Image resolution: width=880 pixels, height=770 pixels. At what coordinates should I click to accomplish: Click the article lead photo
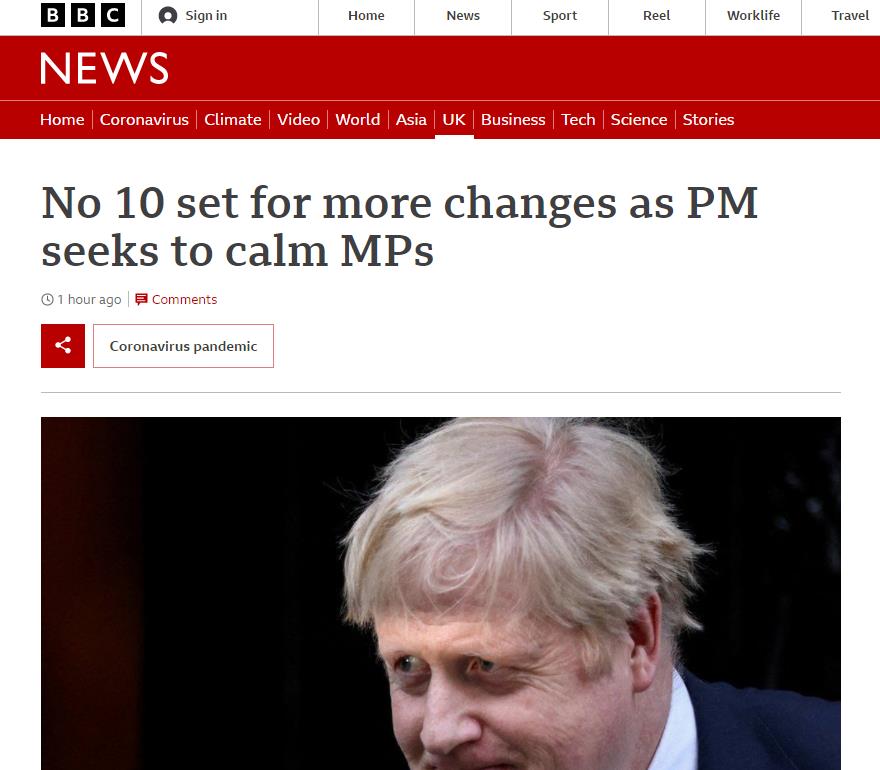click(x=441, y=593)
